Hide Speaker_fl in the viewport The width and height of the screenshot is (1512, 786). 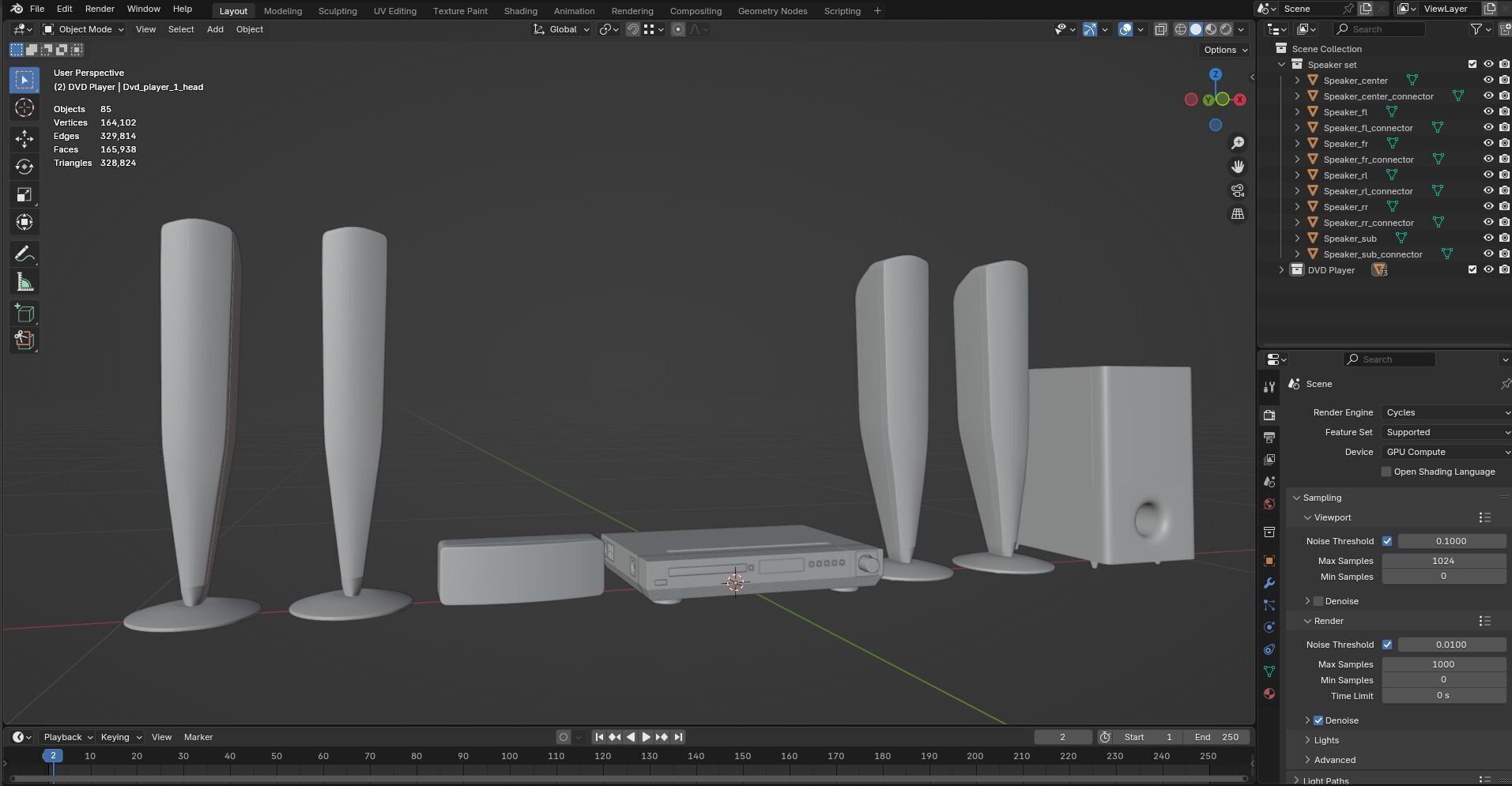tap(1488, 111)
